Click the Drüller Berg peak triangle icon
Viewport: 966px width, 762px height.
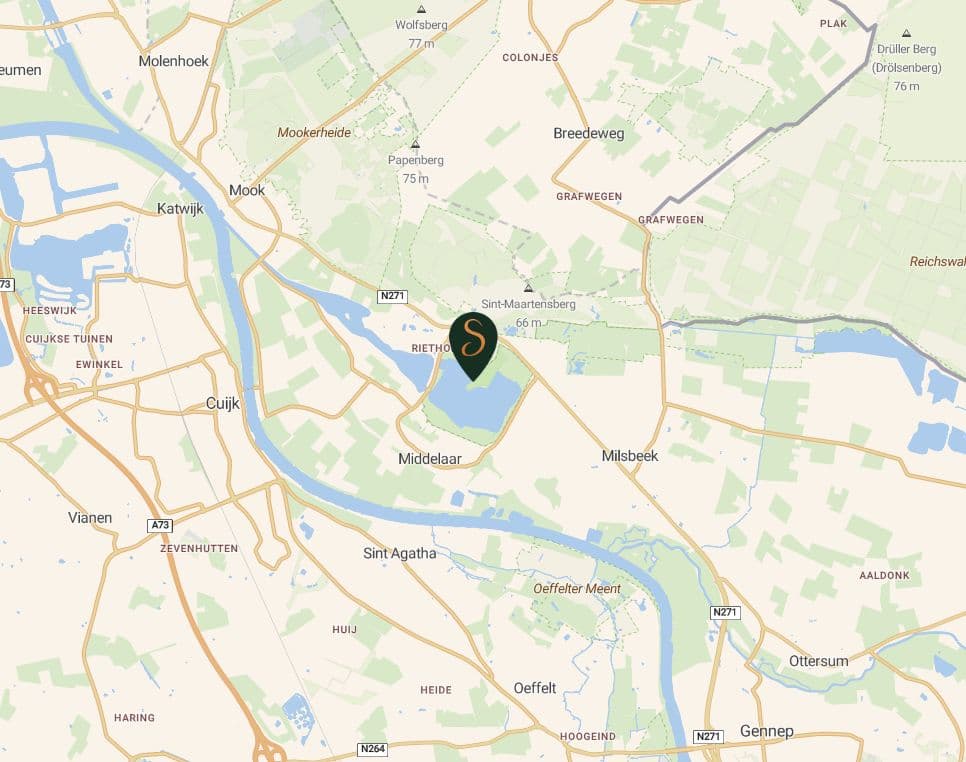tap(906, 33)
